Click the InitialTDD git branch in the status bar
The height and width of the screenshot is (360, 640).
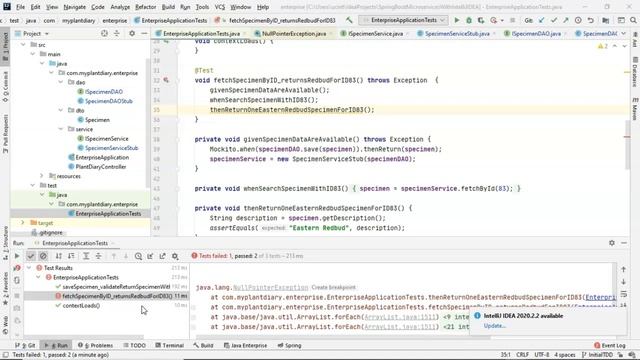point(598,355)
